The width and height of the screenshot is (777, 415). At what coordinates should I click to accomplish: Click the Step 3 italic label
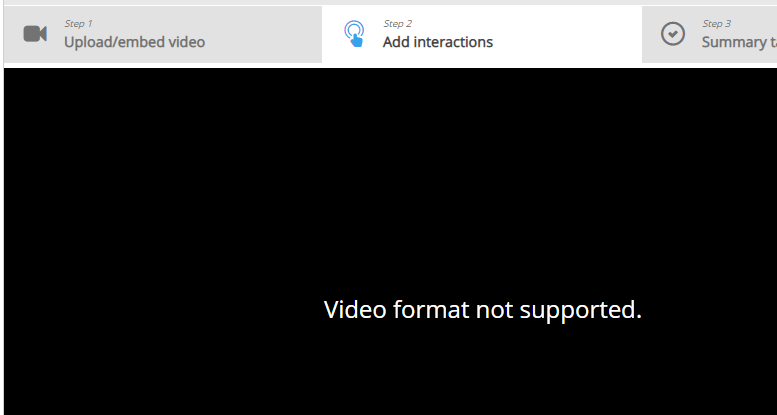click(x=716, y=23)
